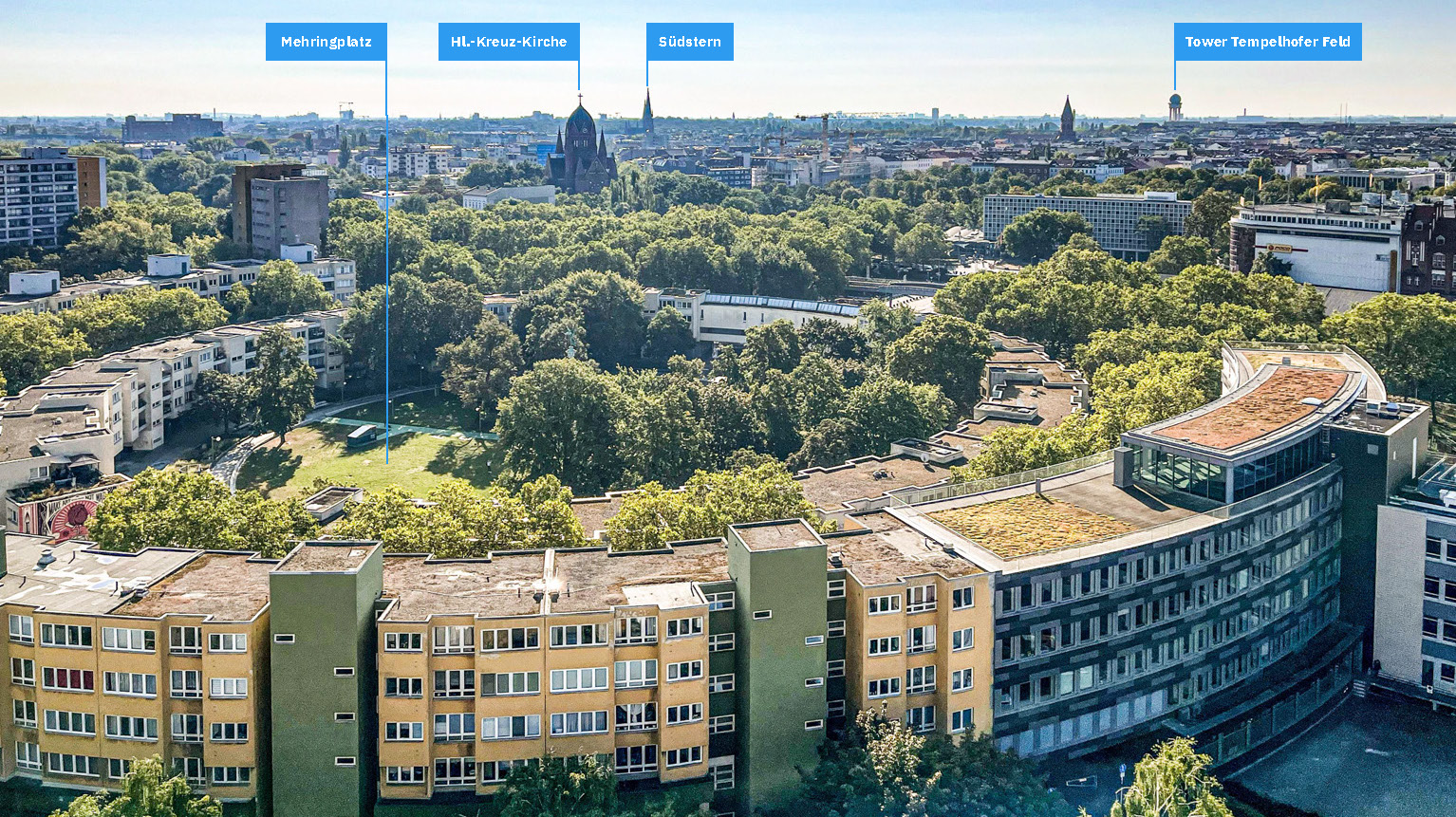Click the long grey office block behind the park
Image resolution: width=1456 pixels, height=817 pixels.
click(x=1087, y=223)
